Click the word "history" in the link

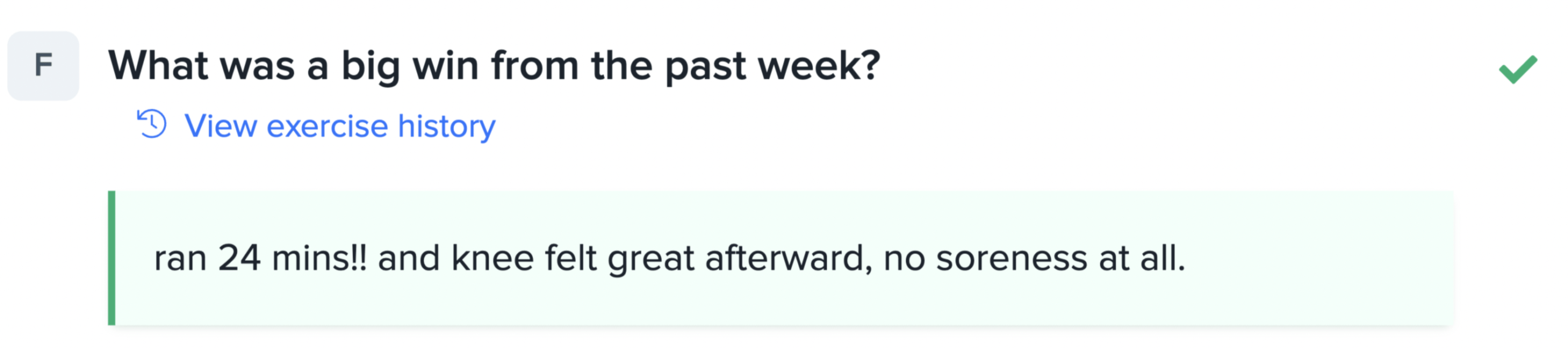[447, 126]
